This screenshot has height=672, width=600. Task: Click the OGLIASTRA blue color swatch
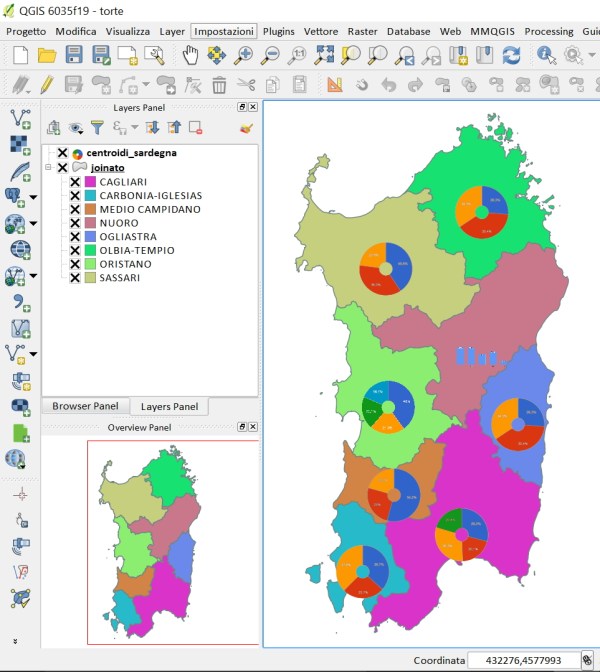point(90,237)
